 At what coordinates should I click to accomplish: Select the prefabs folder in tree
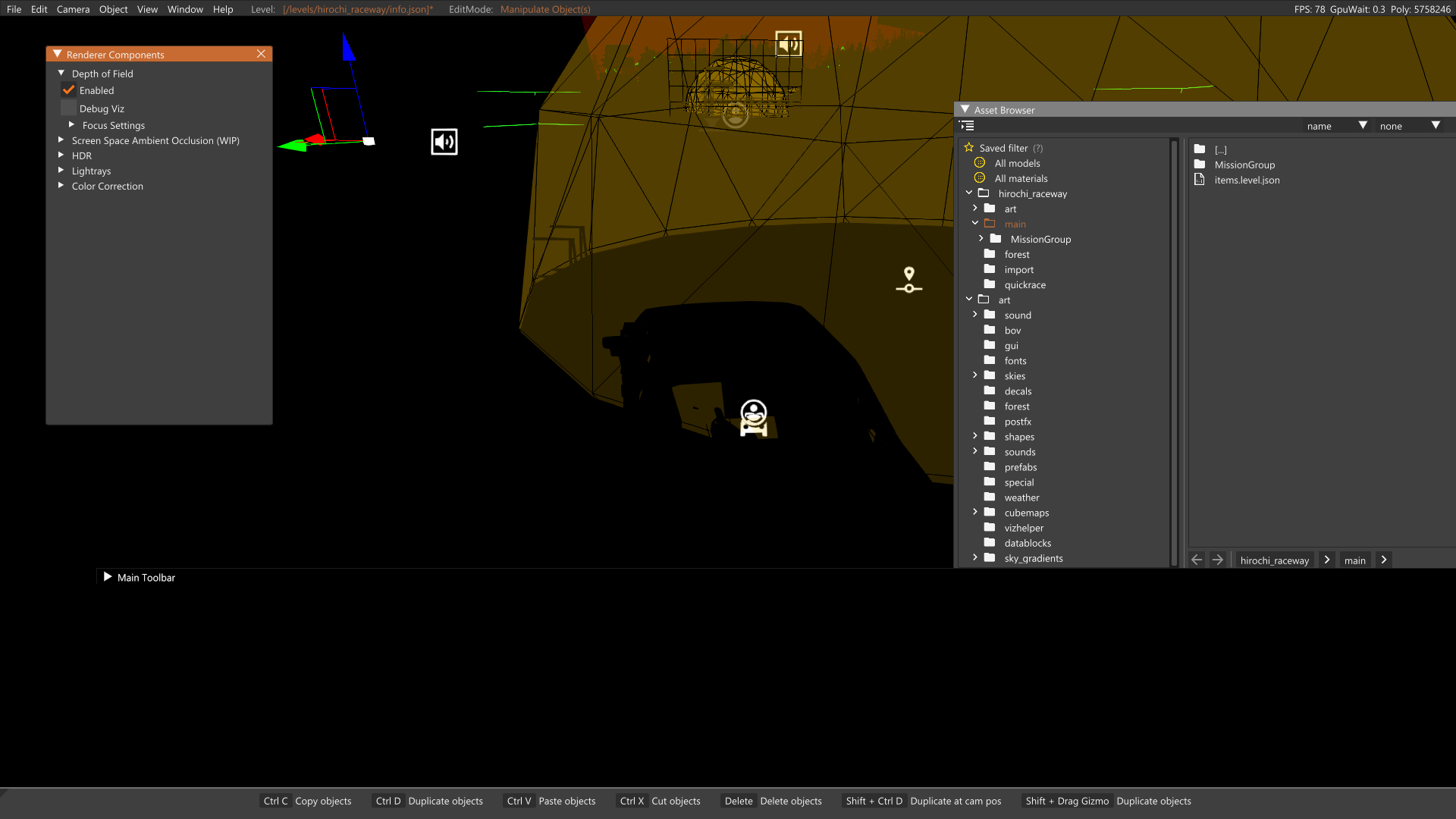point(1021,467)
